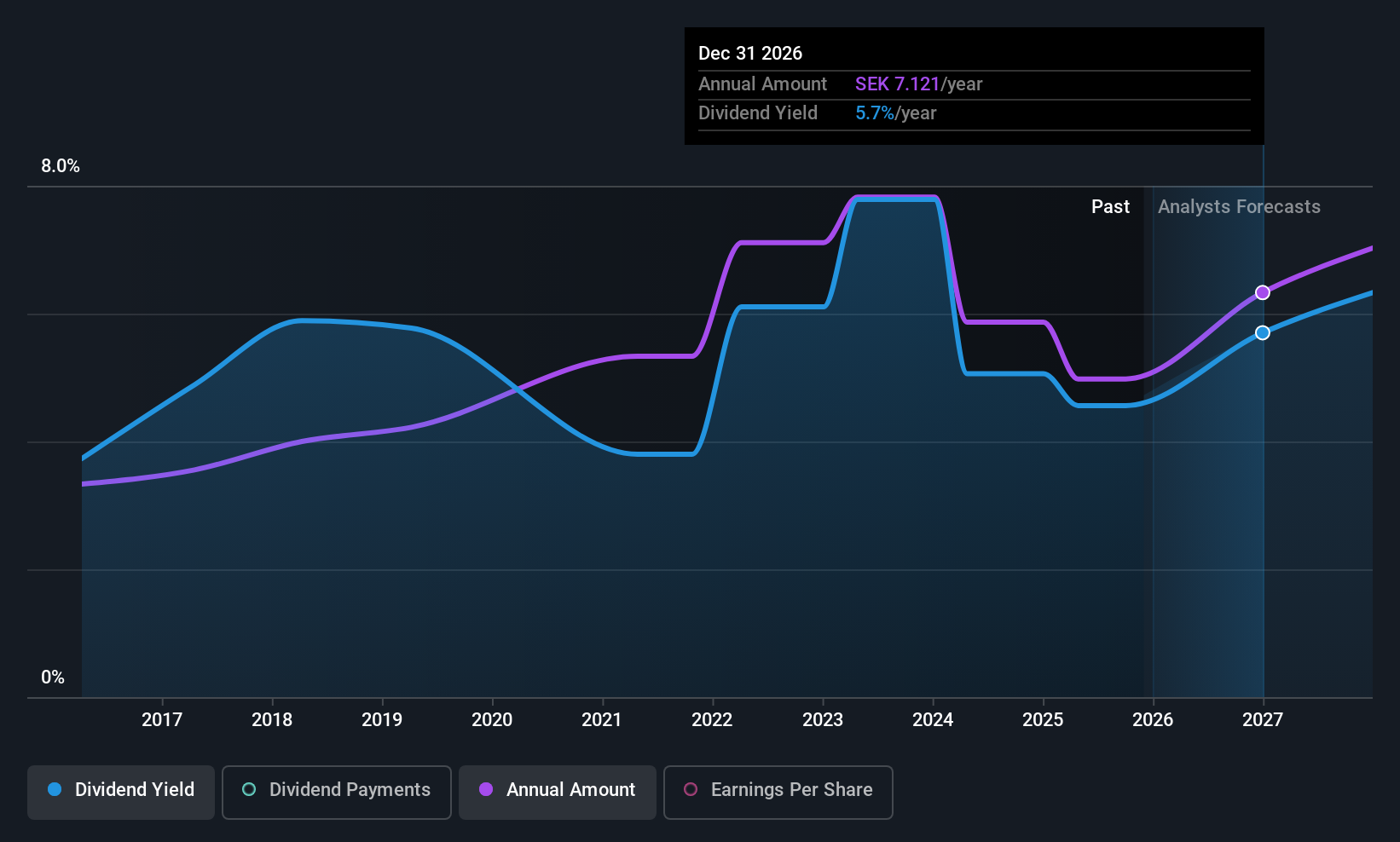Click the blue Dividend Yield legend dot

tap(55, 790)
